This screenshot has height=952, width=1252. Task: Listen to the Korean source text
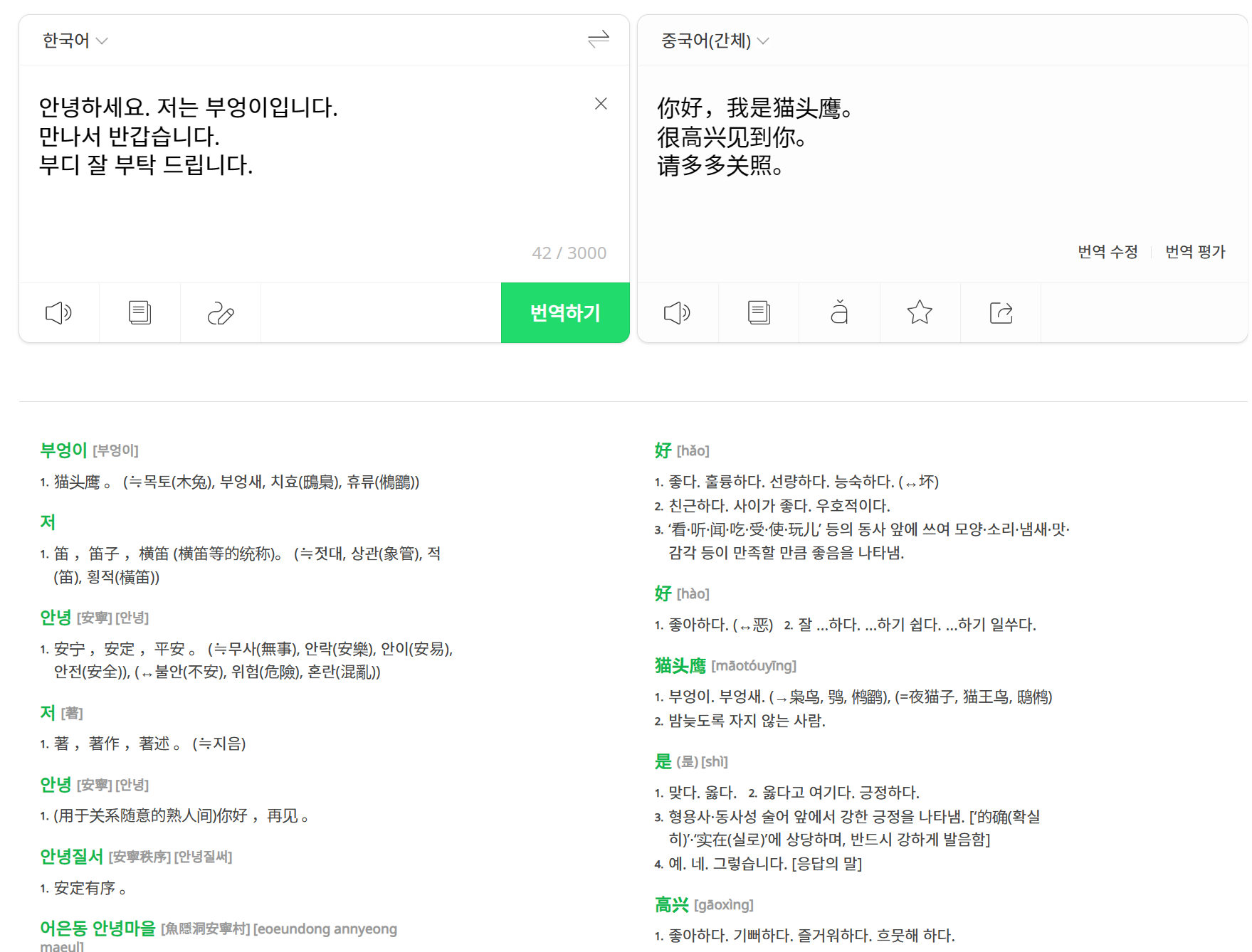click(59, 312)
